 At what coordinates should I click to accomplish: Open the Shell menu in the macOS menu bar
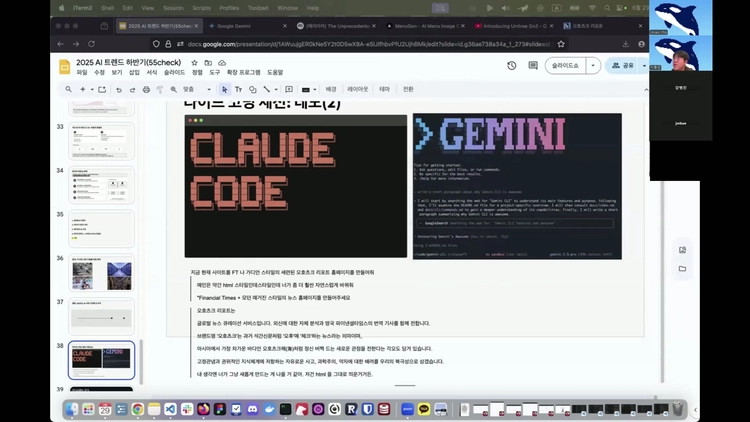point(108,8)
